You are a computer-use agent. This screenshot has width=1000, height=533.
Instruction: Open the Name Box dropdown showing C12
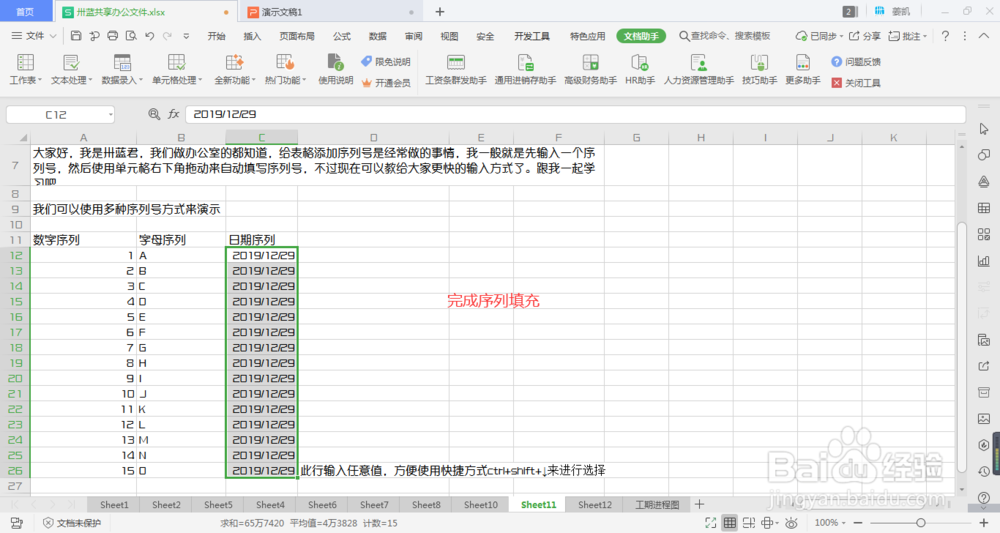110,115
